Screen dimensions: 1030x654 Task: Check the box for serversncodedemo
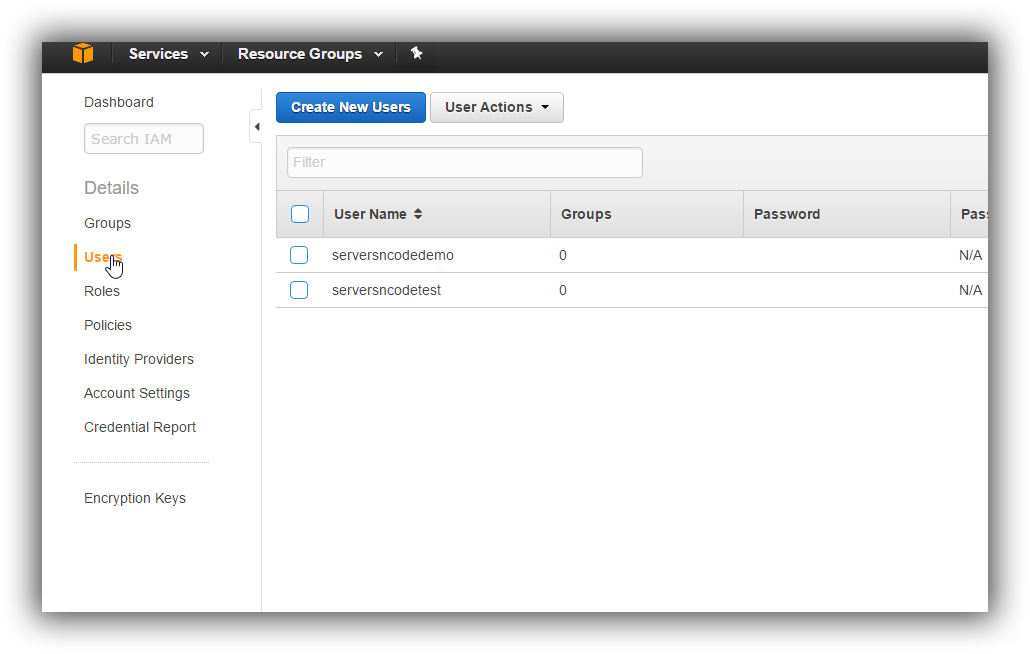299,255
